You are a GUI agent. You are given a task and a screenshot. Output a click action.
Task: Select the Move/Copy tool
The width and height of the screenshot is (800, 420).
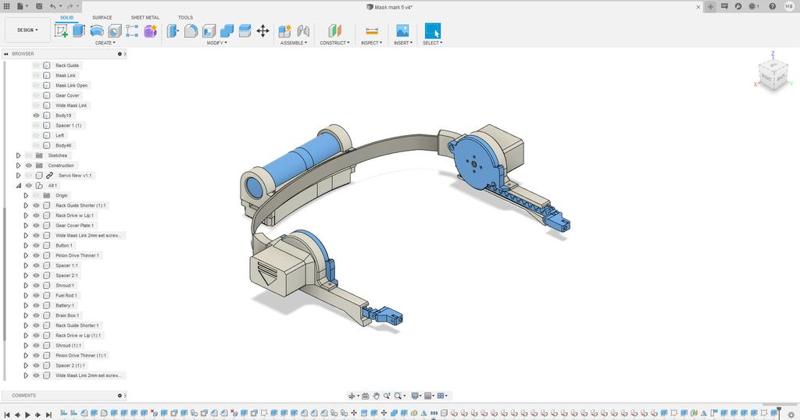(x=263, y=31)
